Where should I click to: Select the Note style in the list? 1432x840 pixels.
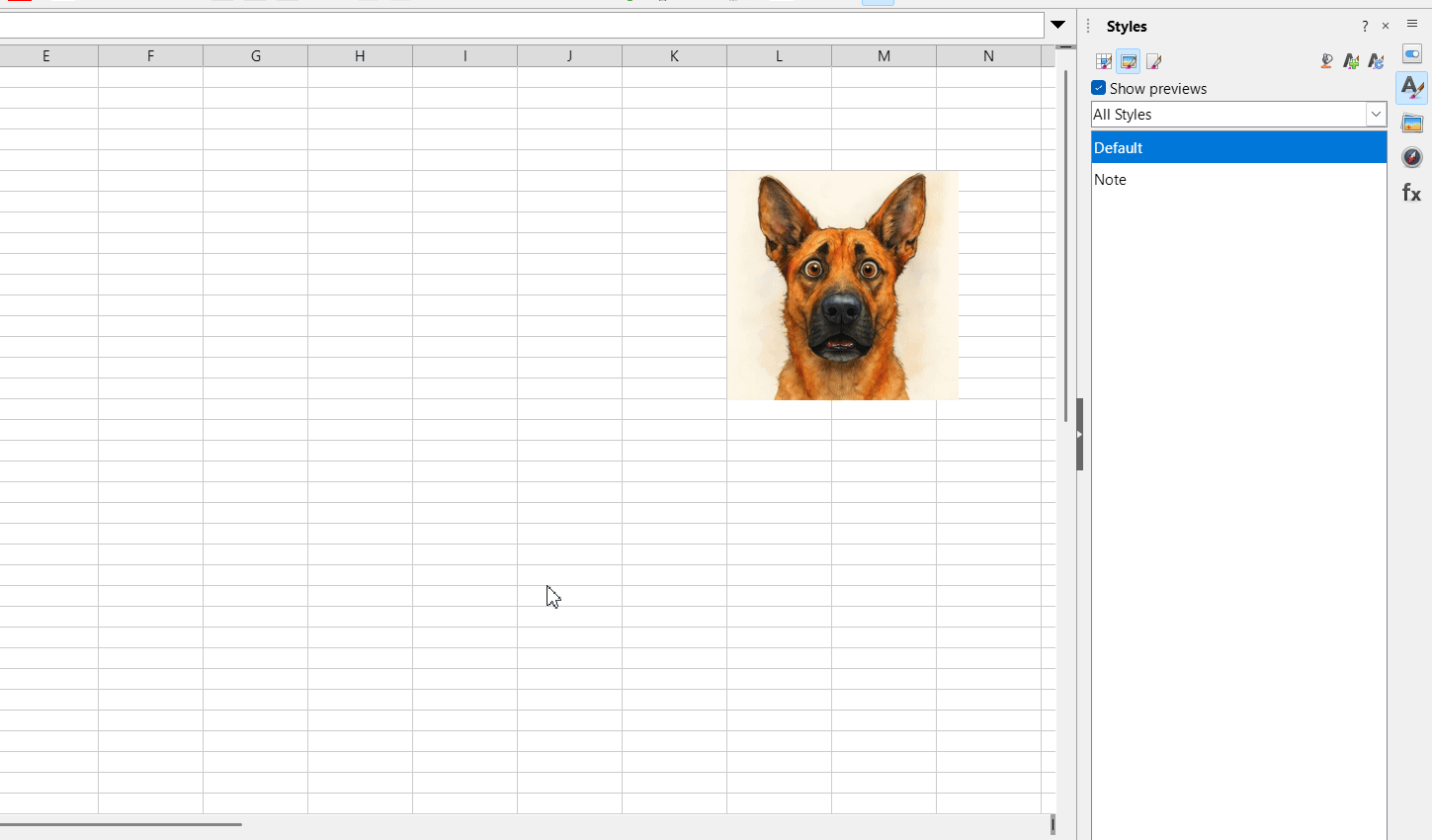[1238, 180]
